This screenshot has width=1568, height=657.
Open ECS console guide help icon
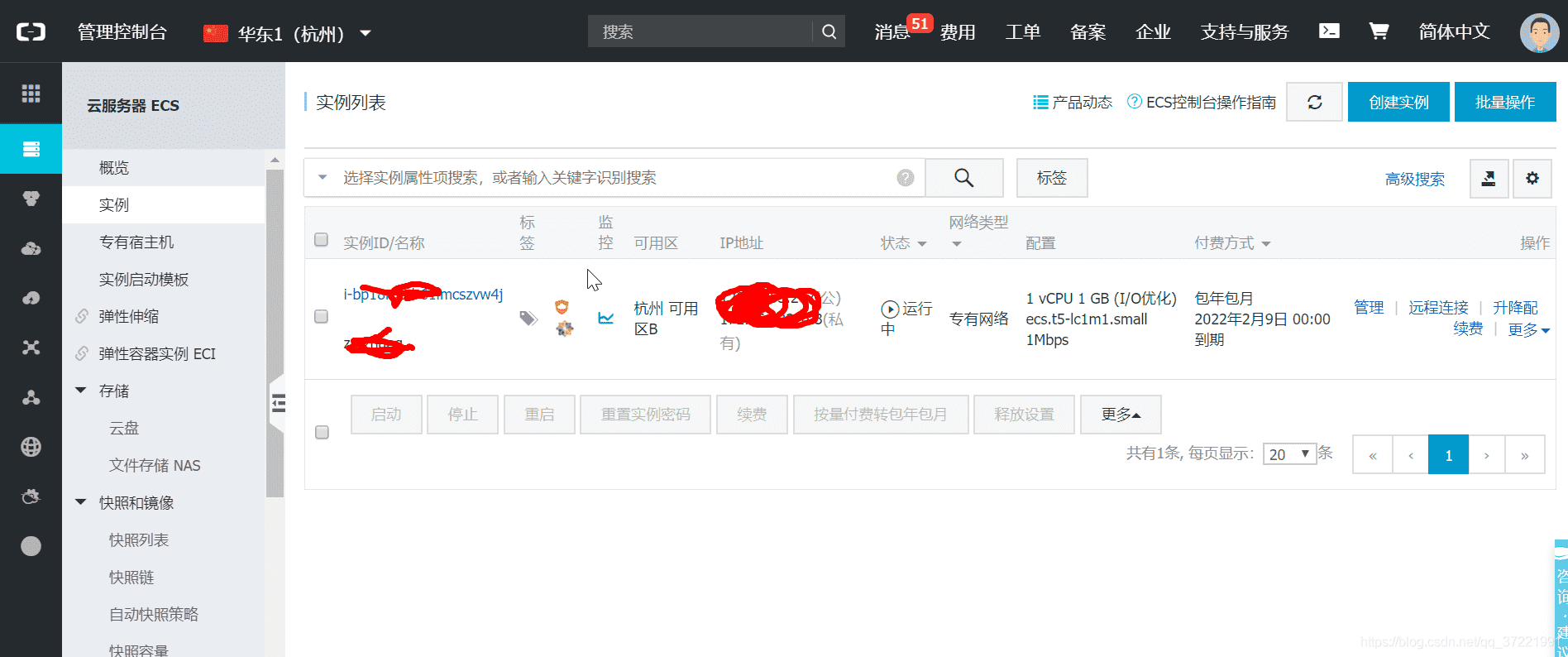1135,102
